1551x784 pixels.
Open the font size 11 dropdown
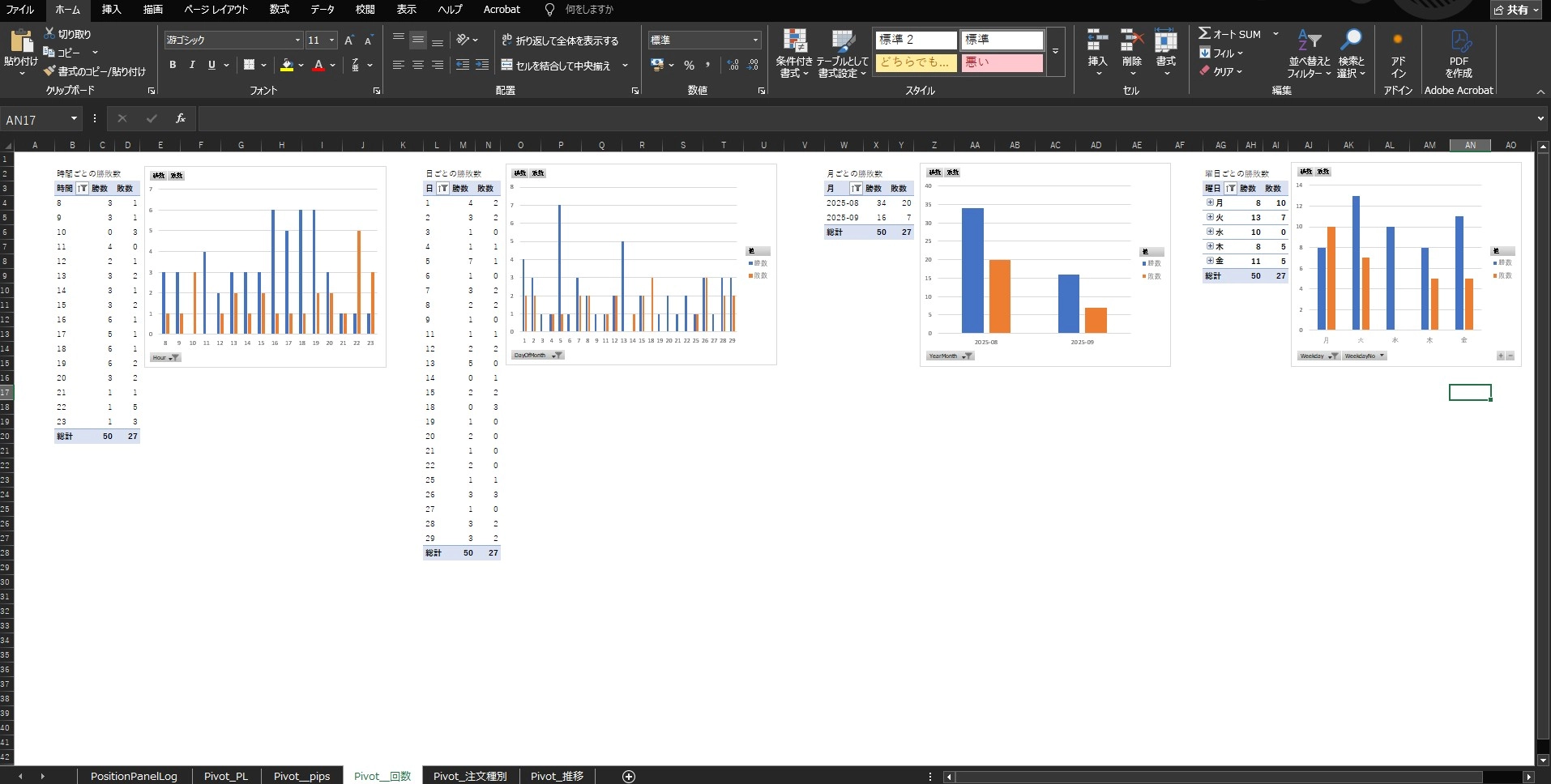331,40
